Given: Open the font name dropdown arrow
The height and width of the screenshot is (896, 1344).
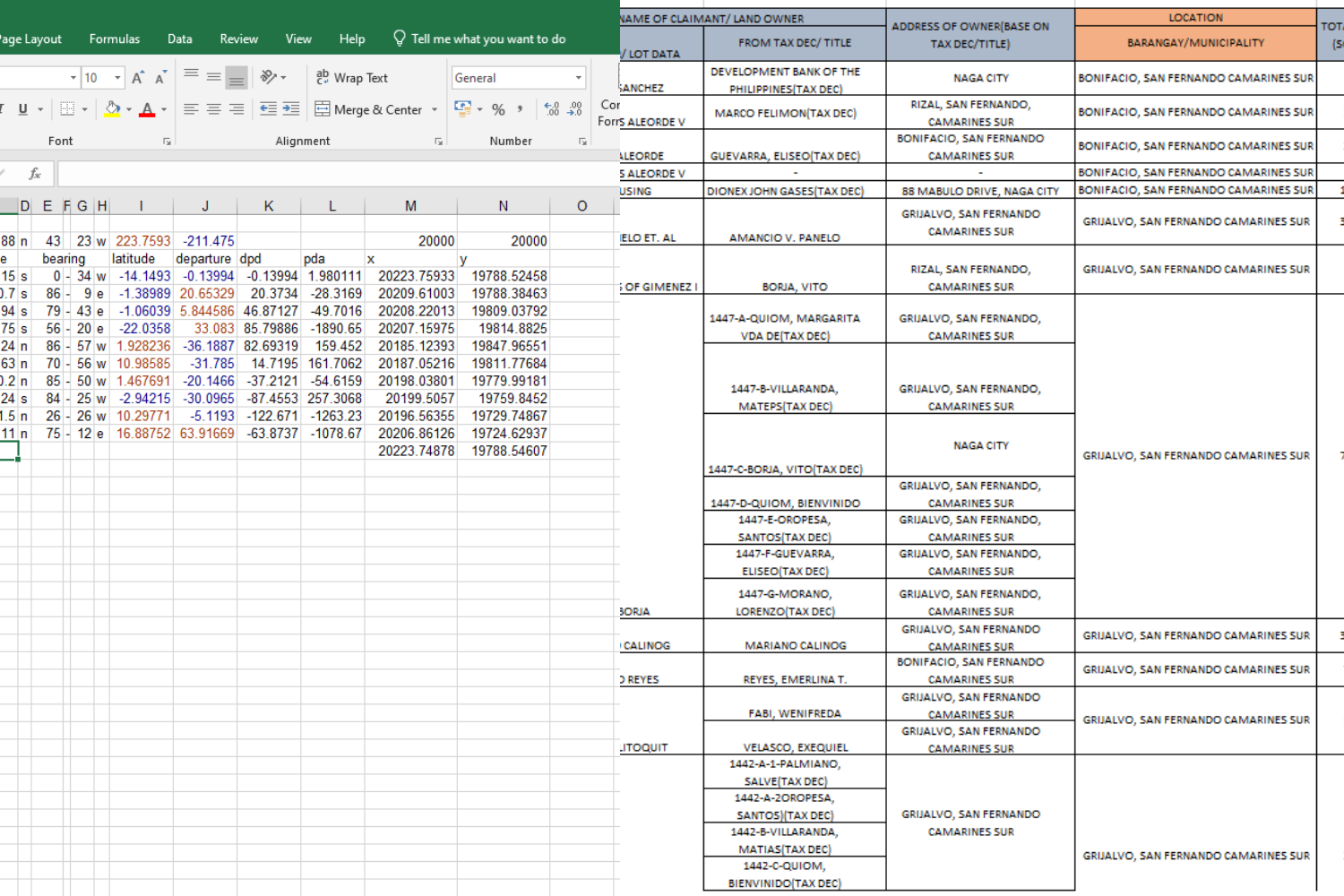Looking at the screenshot, I should click(73, 78).
